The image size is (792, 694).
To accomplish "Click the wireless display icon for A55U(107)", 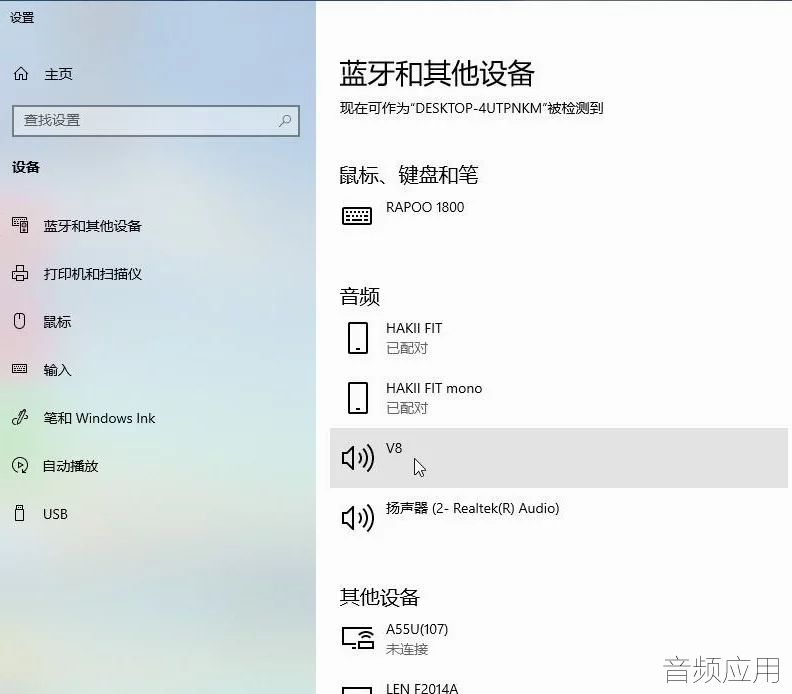I will tap(358, 638).
